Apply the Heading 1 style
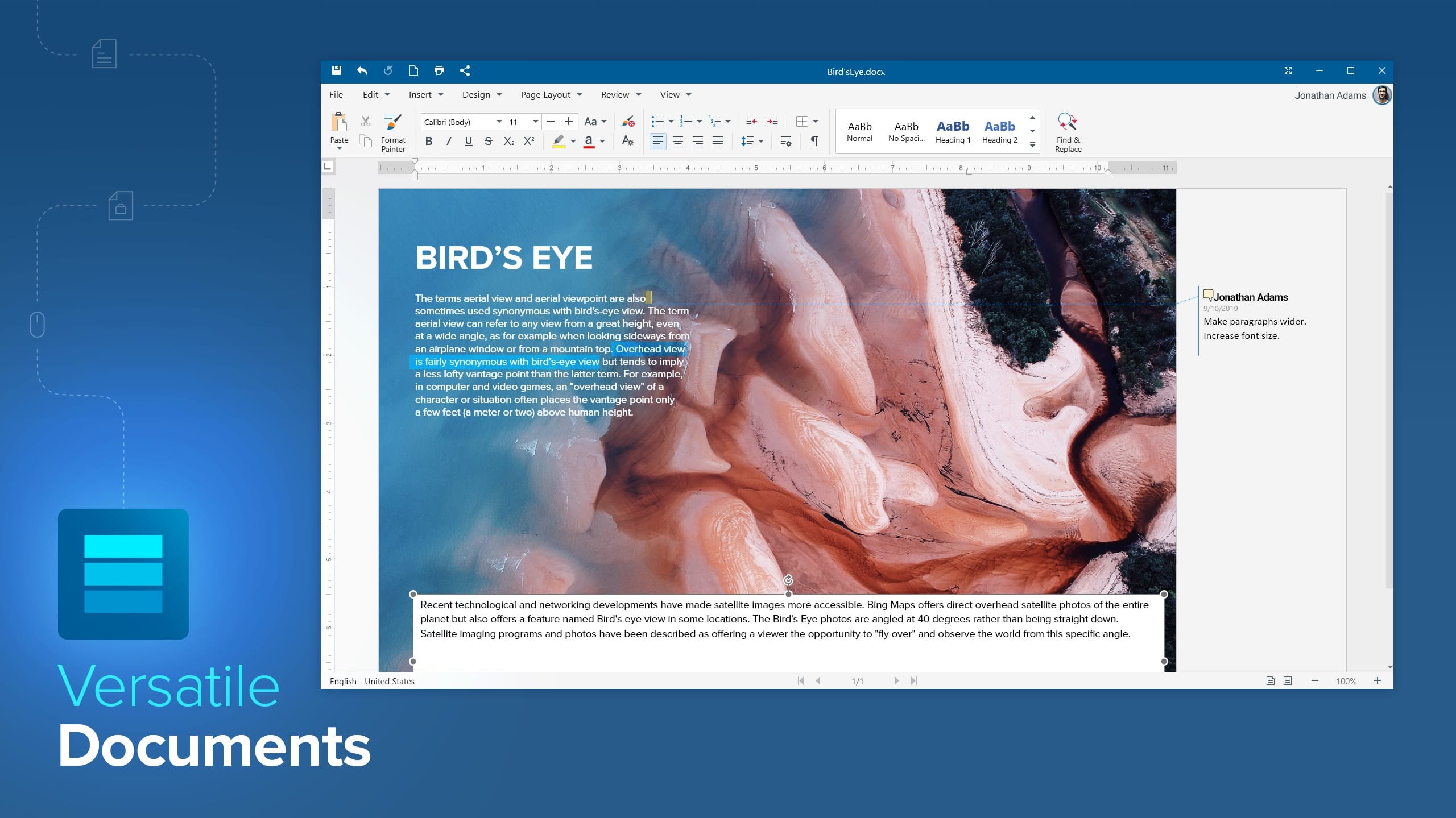Viewport: 1456px width, 818px height. coord(953,131)
